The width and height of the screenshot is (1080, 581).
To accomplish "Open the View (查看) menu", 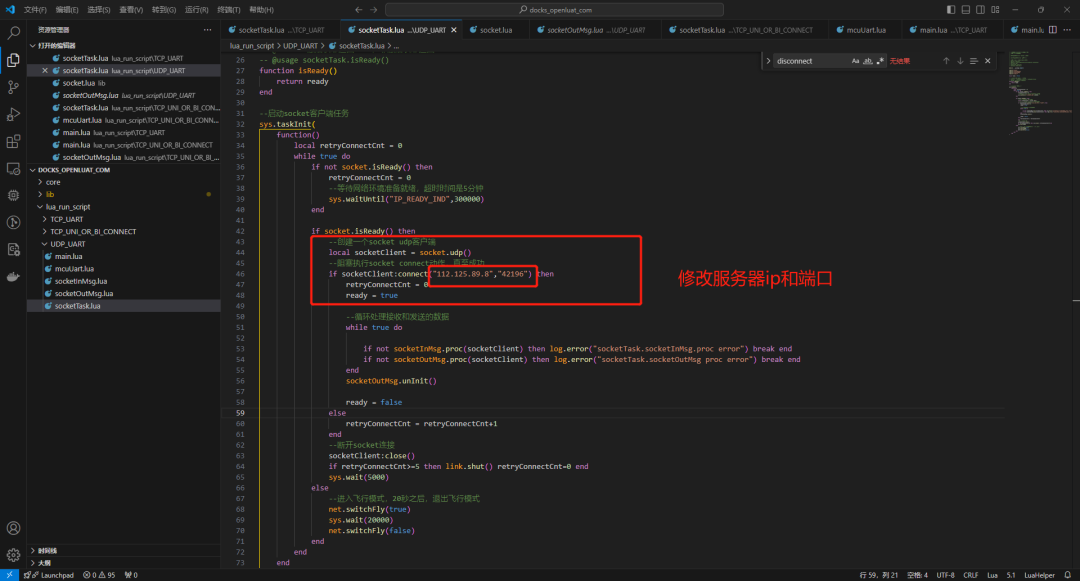I will [131, 10].
